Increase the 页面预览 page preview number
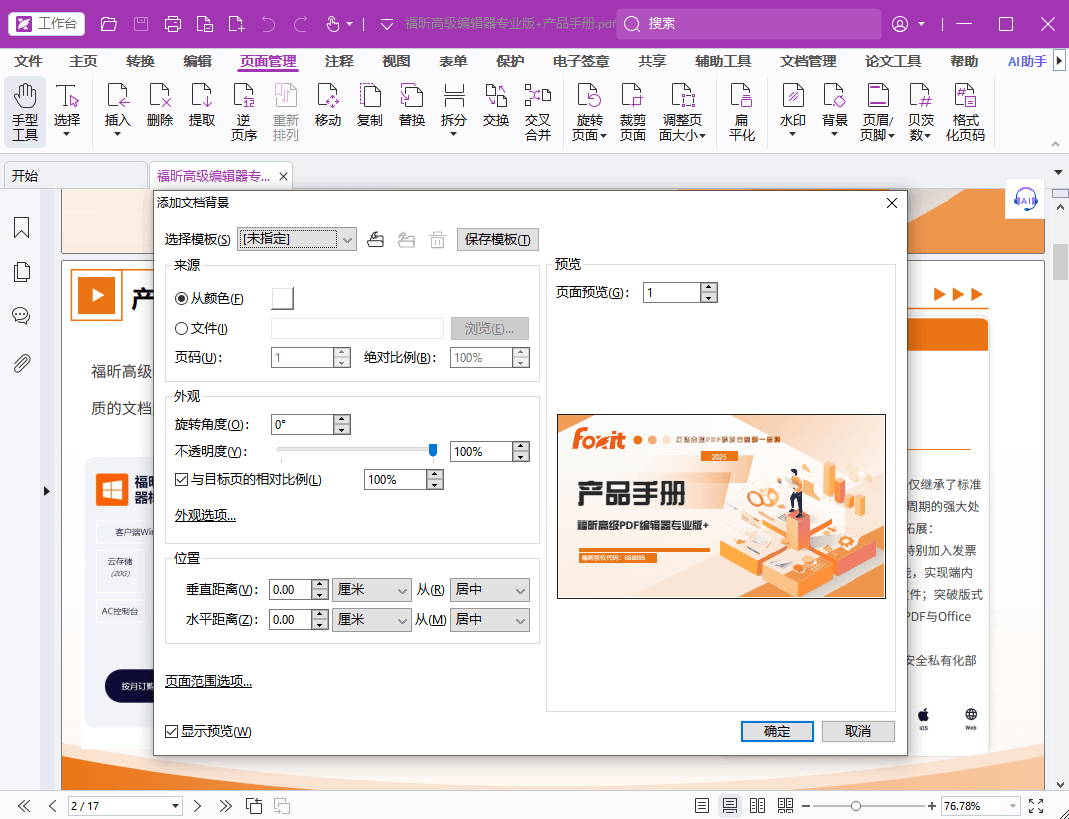The width and height of the screenshot is (1069, 819). (x=709, y=288)
